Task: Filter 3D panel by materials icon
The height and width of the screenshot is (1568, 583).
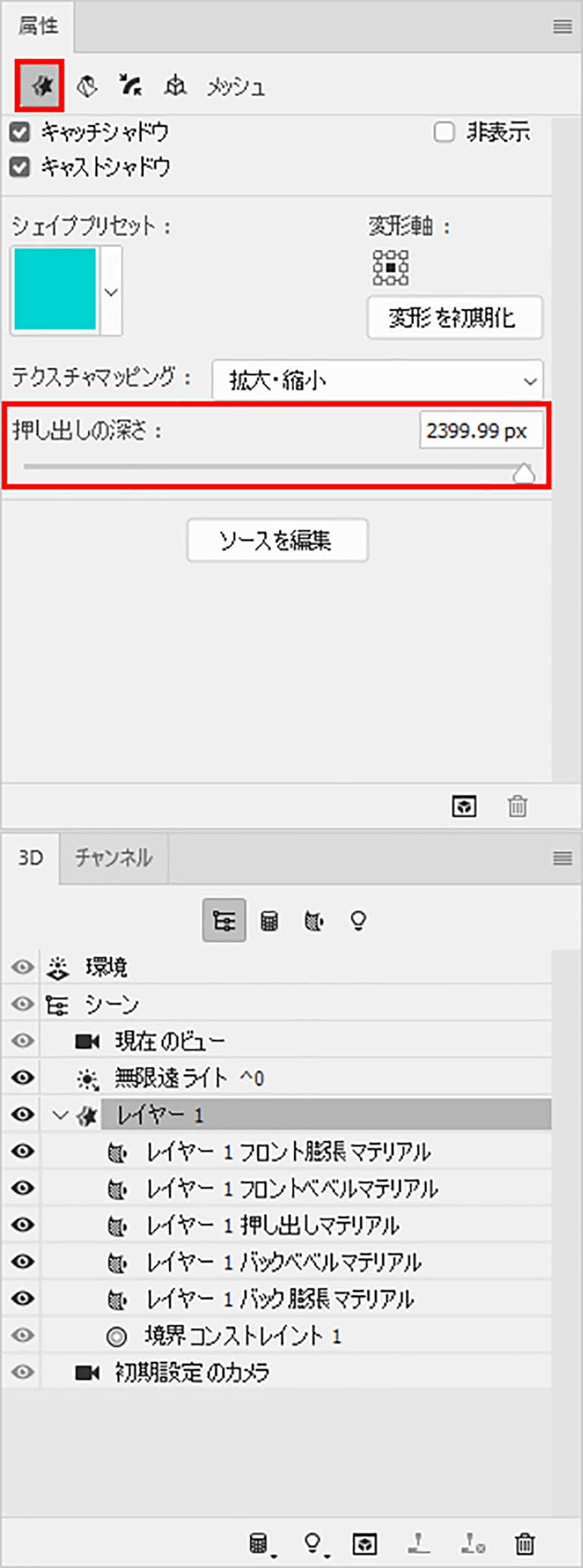Action: click(x=314, y=920)
